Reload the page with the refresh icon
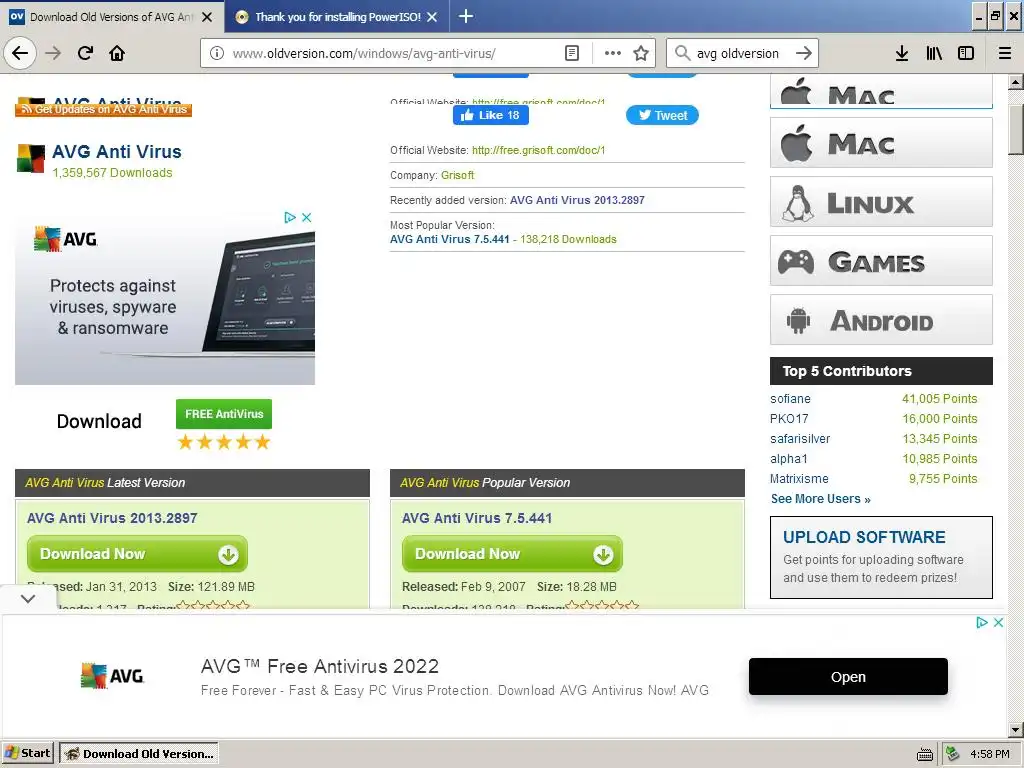Viewport: 1024px width, 768px height. coord(85,53)
